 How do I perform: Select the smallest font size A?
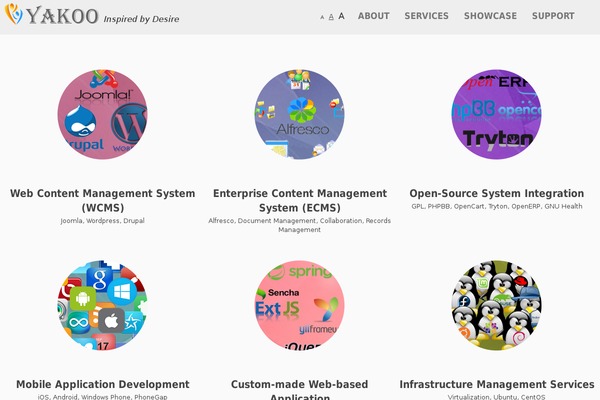(x=322, y=17)
